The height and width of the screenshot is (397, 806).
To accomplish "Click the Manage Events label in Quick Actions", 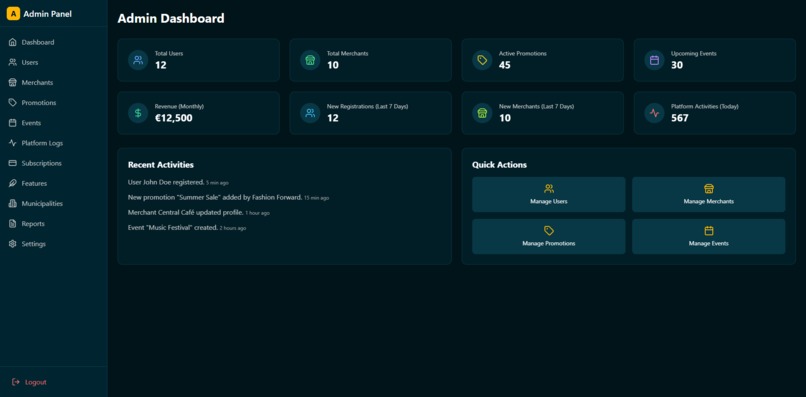I will [709, 244].
